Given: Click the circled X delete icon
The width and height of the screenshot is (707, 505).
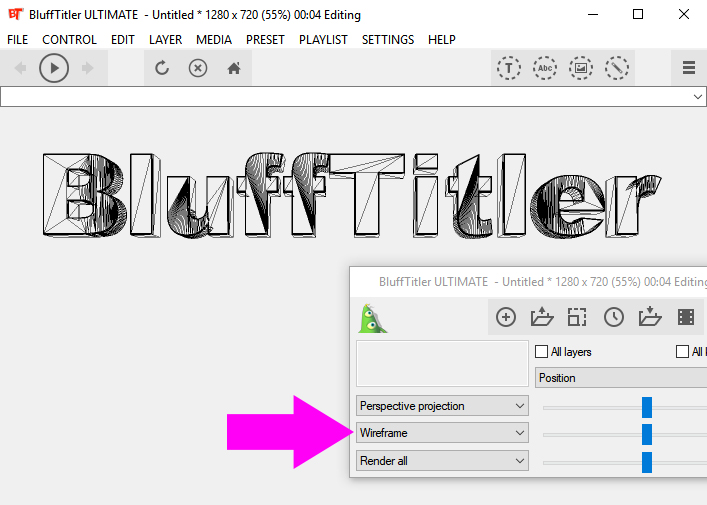Looking at the screenshot, I should pyautogui.click(x=197, y=68).
